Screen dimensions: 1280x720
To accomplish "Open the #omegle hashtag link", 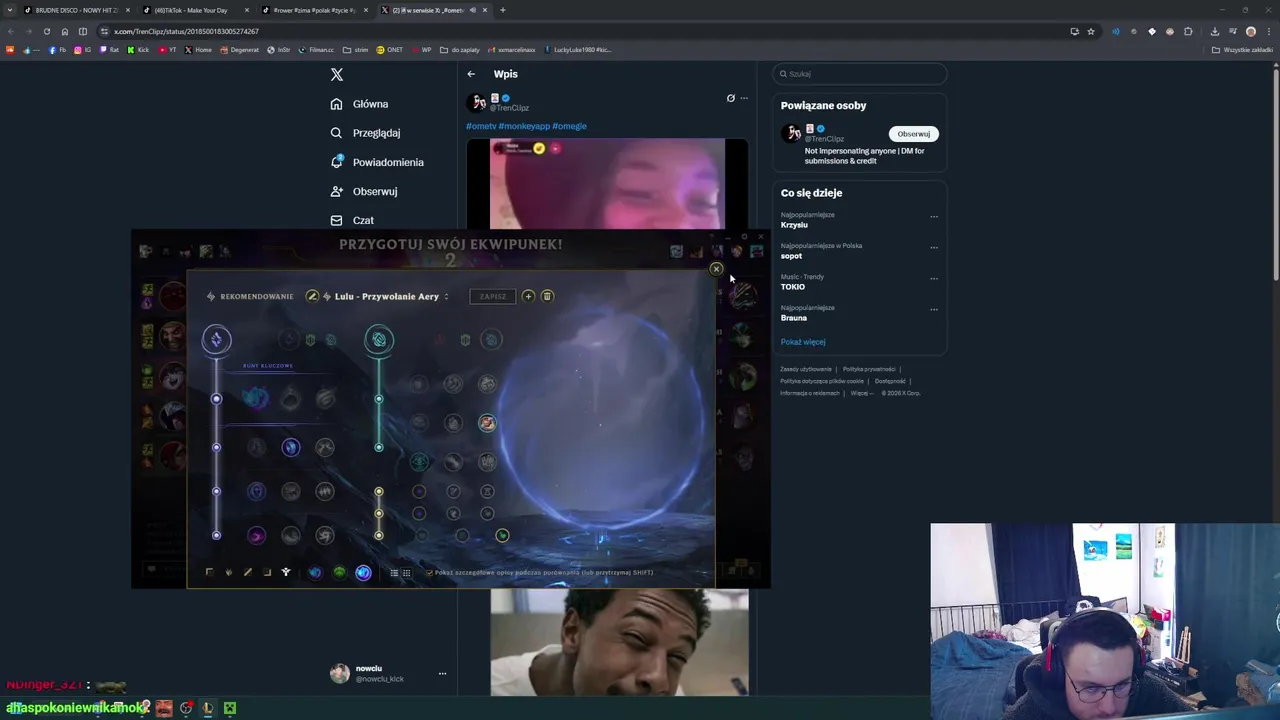I will coord(569,126).
